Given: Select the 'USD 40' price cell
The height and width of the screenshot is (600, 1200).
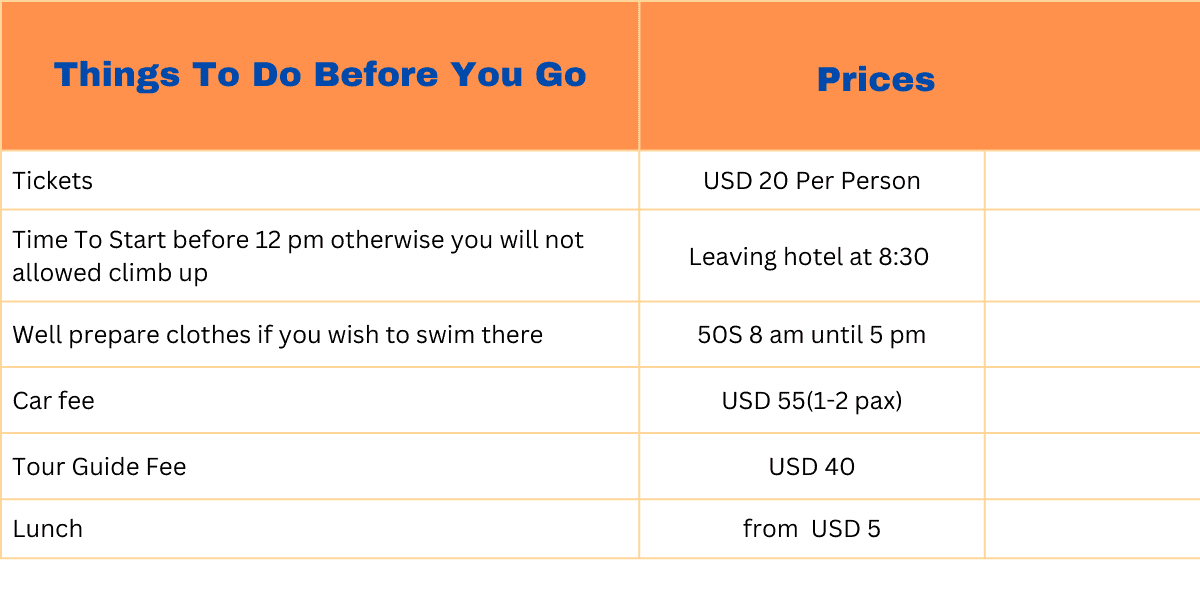Looking at the screenshot, I should click(x=812, y=467).
